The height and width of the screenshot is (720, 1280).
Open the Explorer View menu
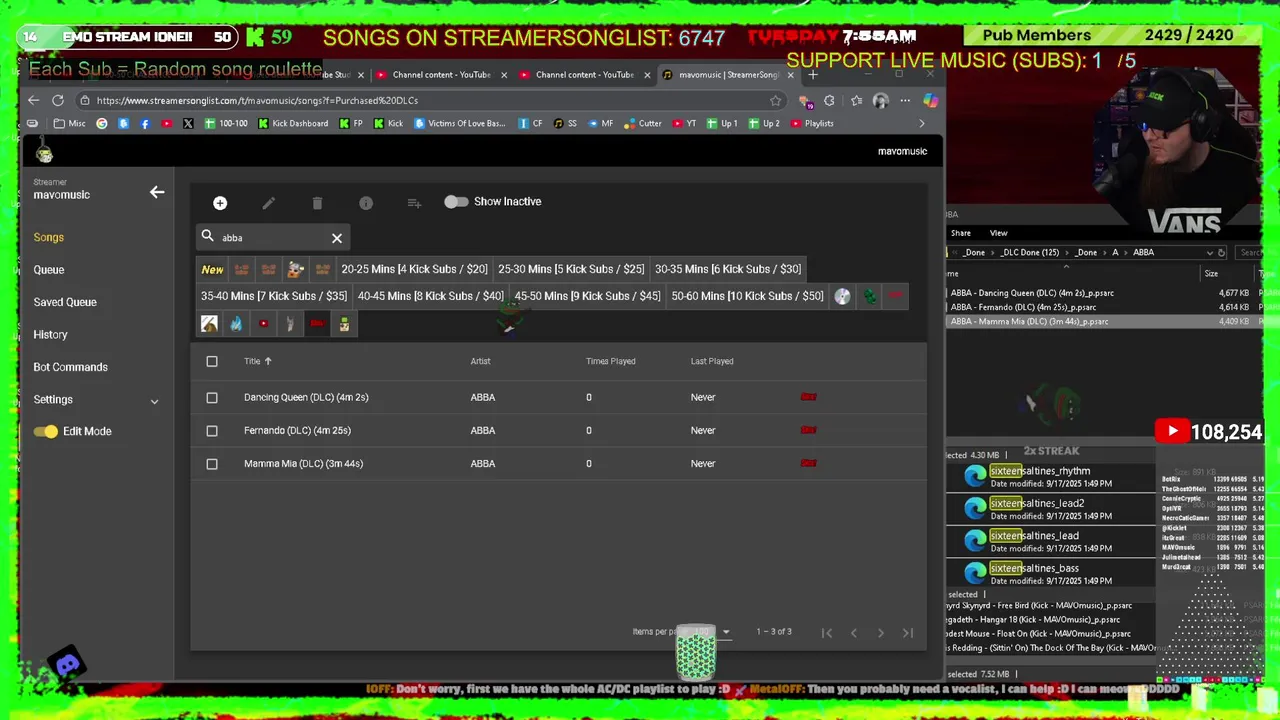[x=998, y=233]
